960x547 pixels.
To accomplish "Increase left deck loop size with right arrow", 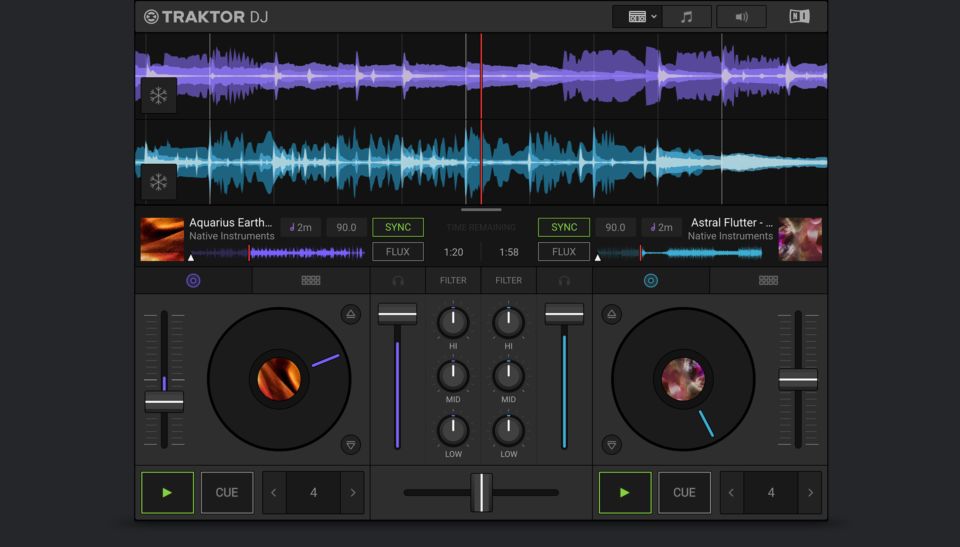I will tap(352, 493).
